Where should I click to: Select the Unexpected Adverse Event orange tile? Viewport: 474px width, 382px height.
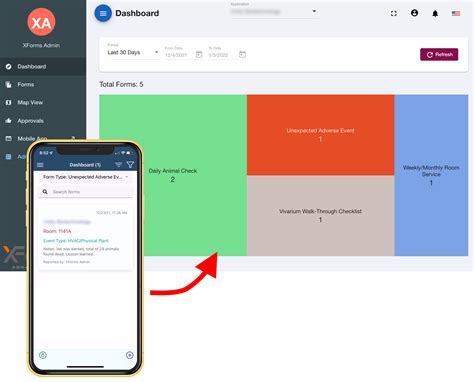coord(320,135)
